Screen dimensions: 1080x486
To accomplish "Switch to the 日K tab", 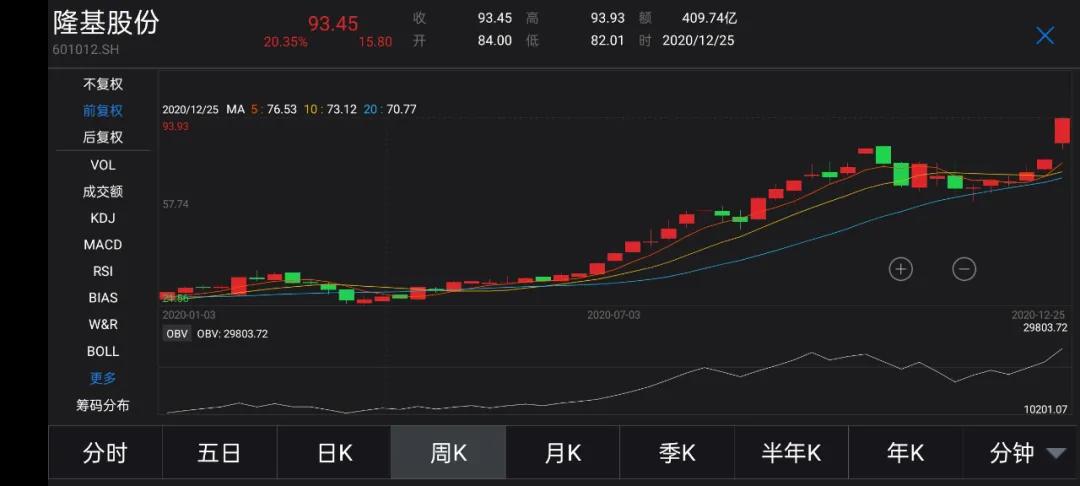I will 334,453.
